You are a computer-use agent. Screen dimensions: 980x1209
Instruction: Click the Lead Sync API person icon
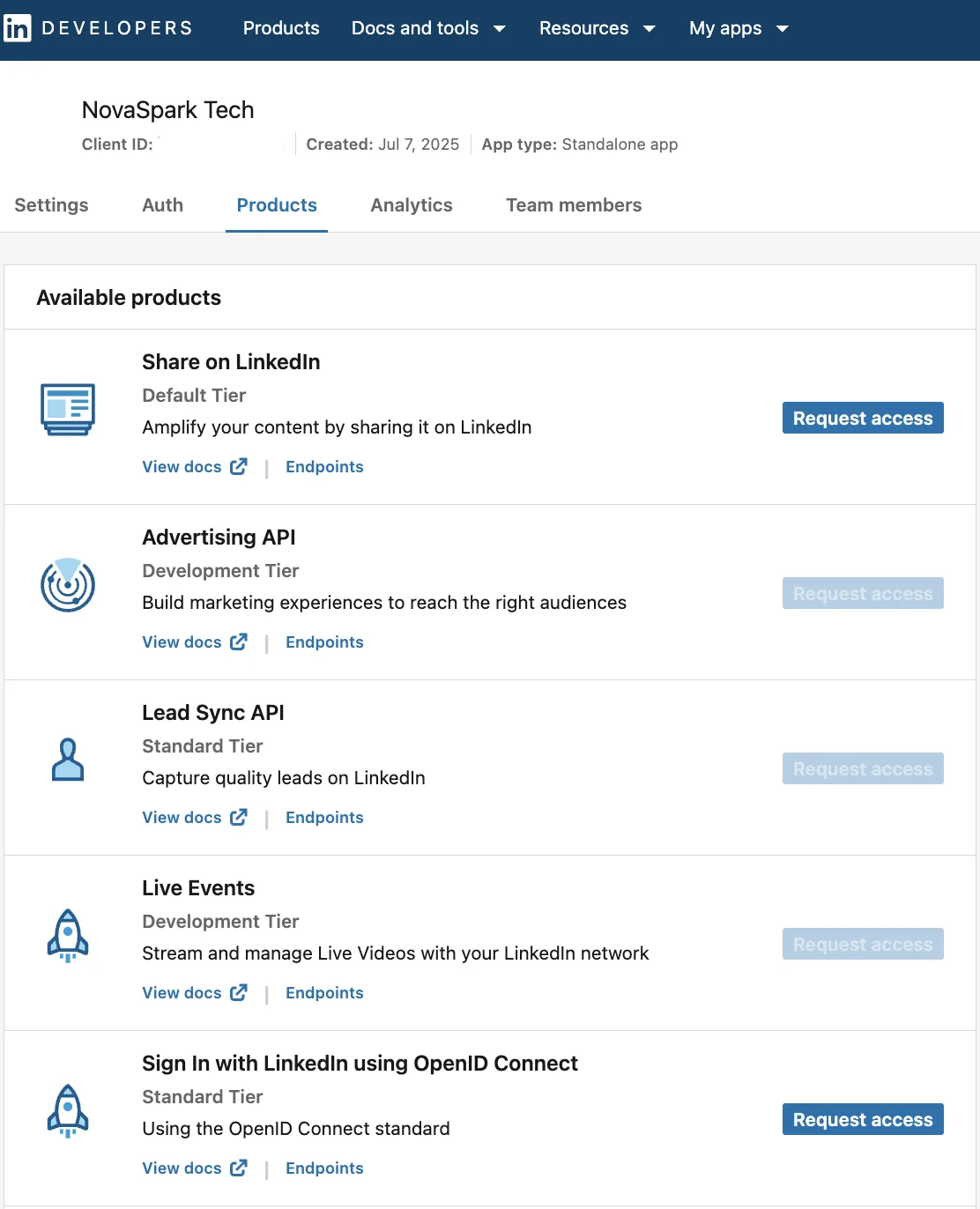(x=68, y=760)
